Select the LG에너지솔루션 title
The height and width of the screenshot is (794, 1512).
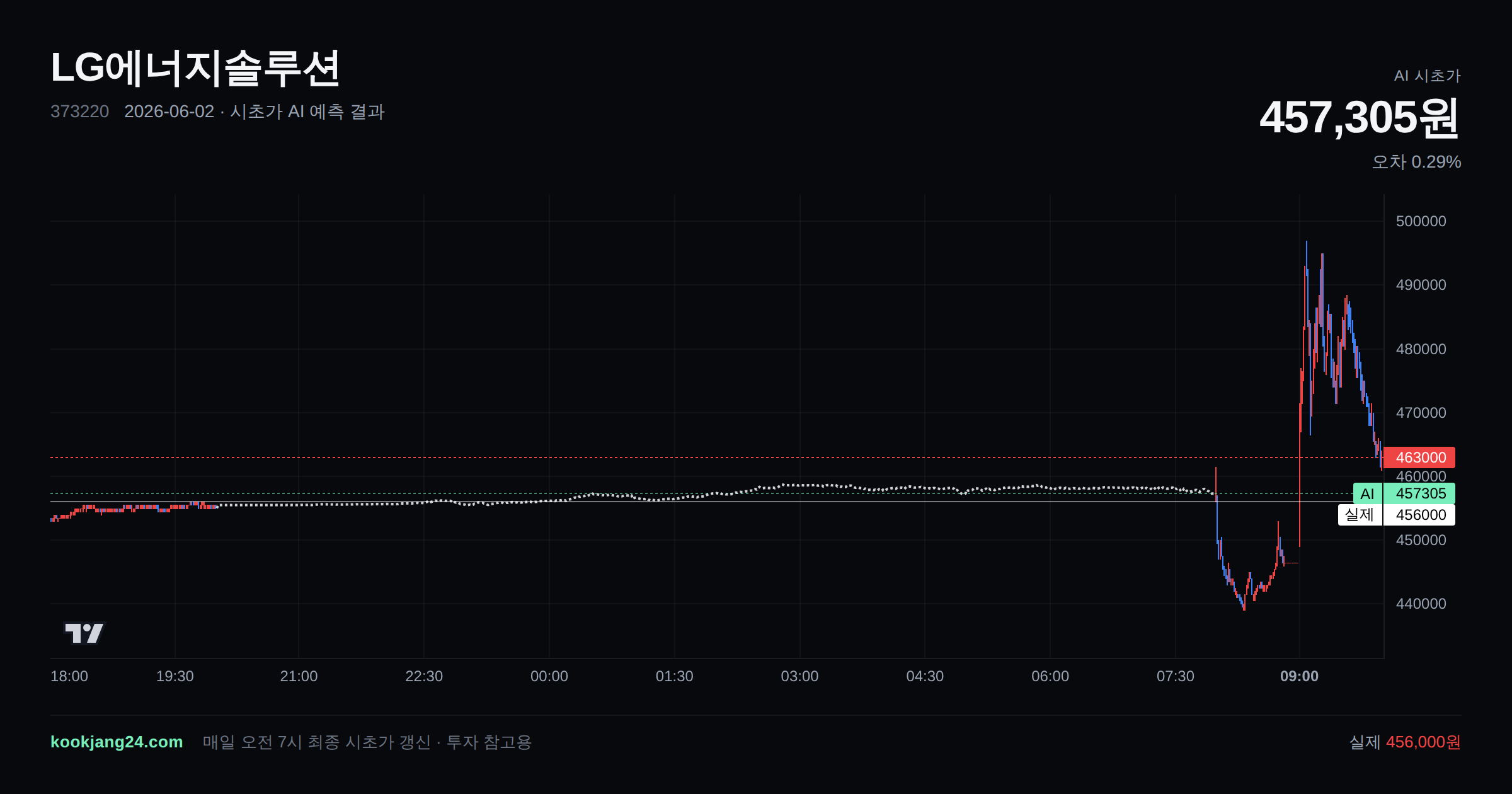pos(195,68)
